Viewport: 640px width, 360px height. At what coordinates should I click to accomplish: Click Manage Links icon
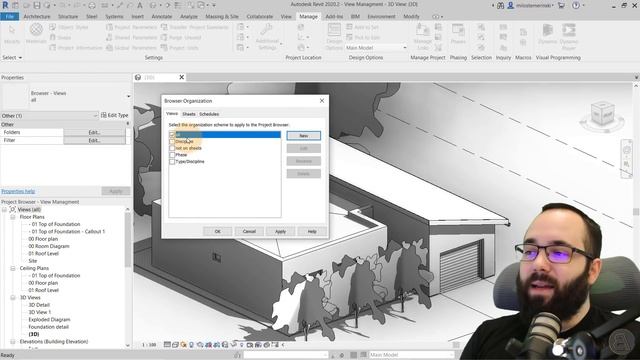tap(422, 30)
